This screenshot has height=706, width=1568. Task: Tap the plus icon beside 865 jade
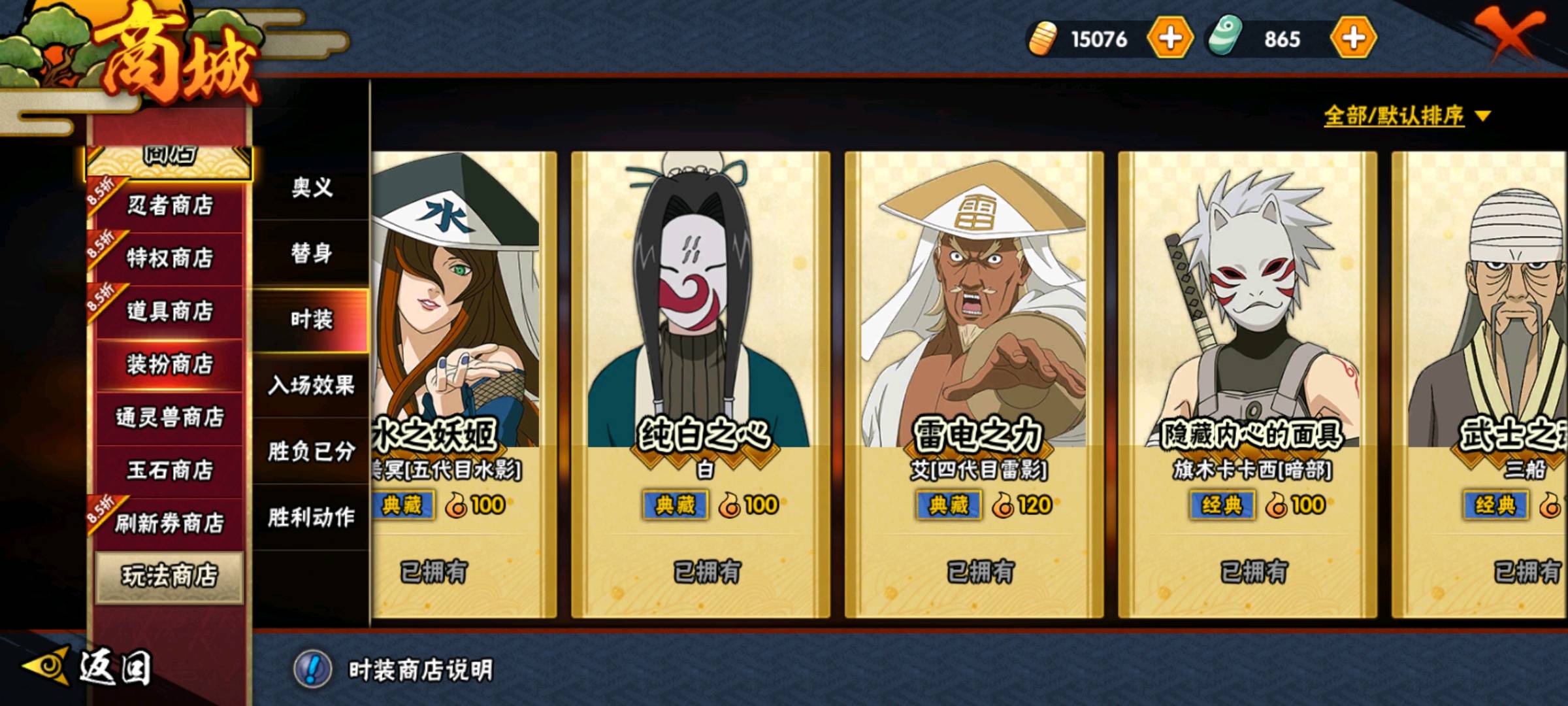coord(1353,38)
